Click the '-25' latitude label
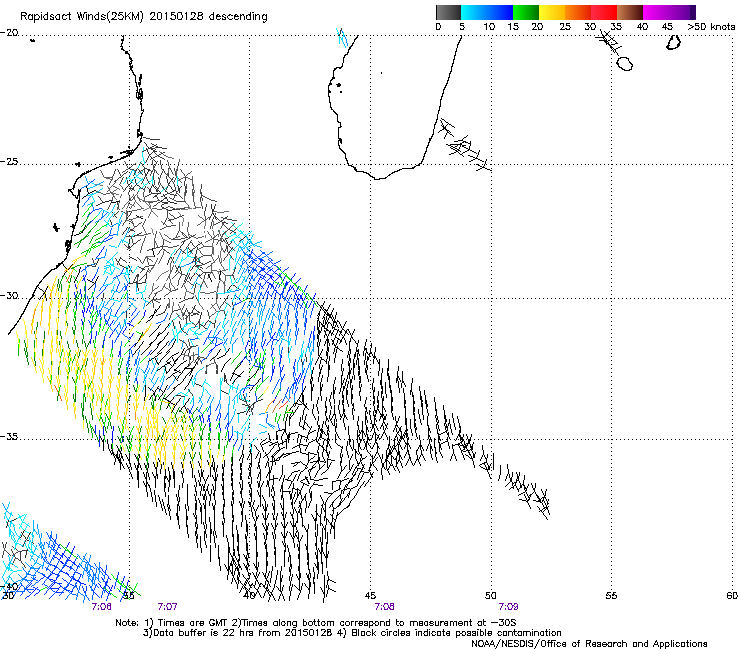This screenshot has width=740, height=650. coord(9,162)
